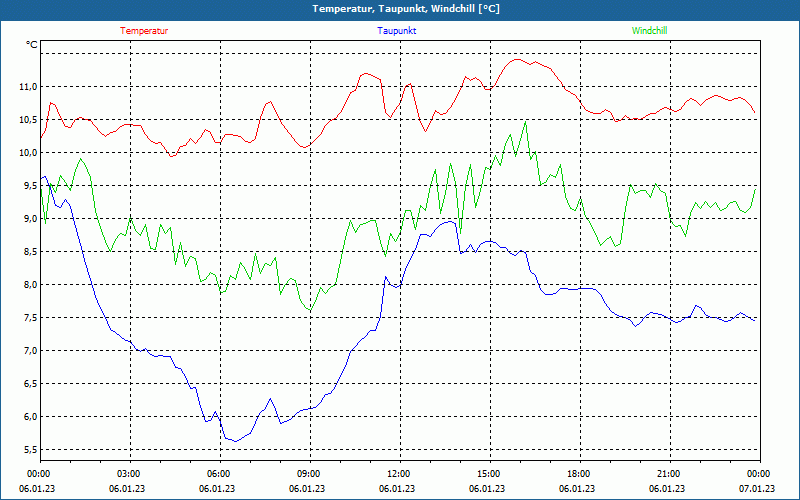Viewport: 800px width, 500px height.
Task: Click the blue Taupunkt legend label
Action: [396, 31]
